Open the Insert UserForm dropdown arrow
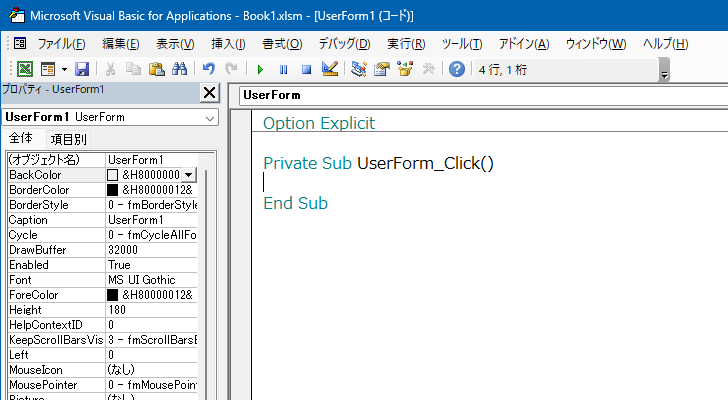The height and width of the screenshot is (400, 728). (x=64, y=70)
